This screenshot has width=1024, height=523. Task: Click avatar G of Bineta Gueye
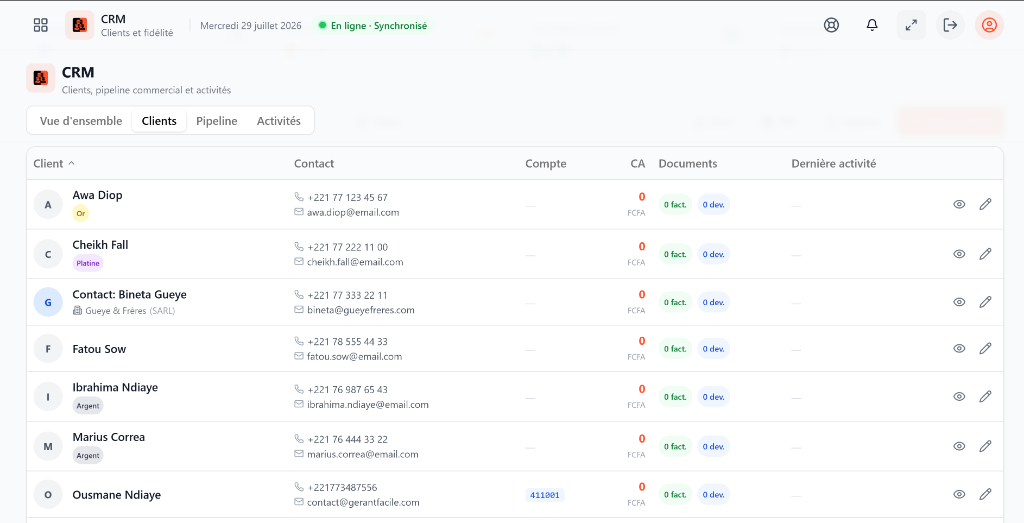(48, 302)
